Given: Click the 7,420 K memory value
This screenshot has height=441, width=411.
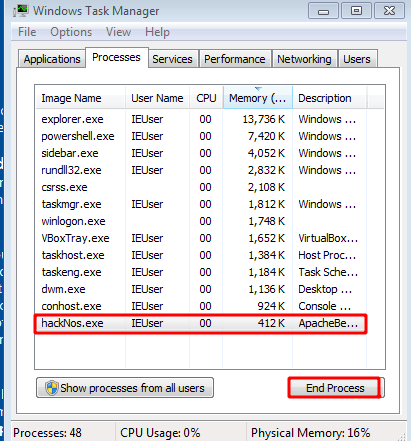Looking at the screenshot, I should click(x=266, y=136).
